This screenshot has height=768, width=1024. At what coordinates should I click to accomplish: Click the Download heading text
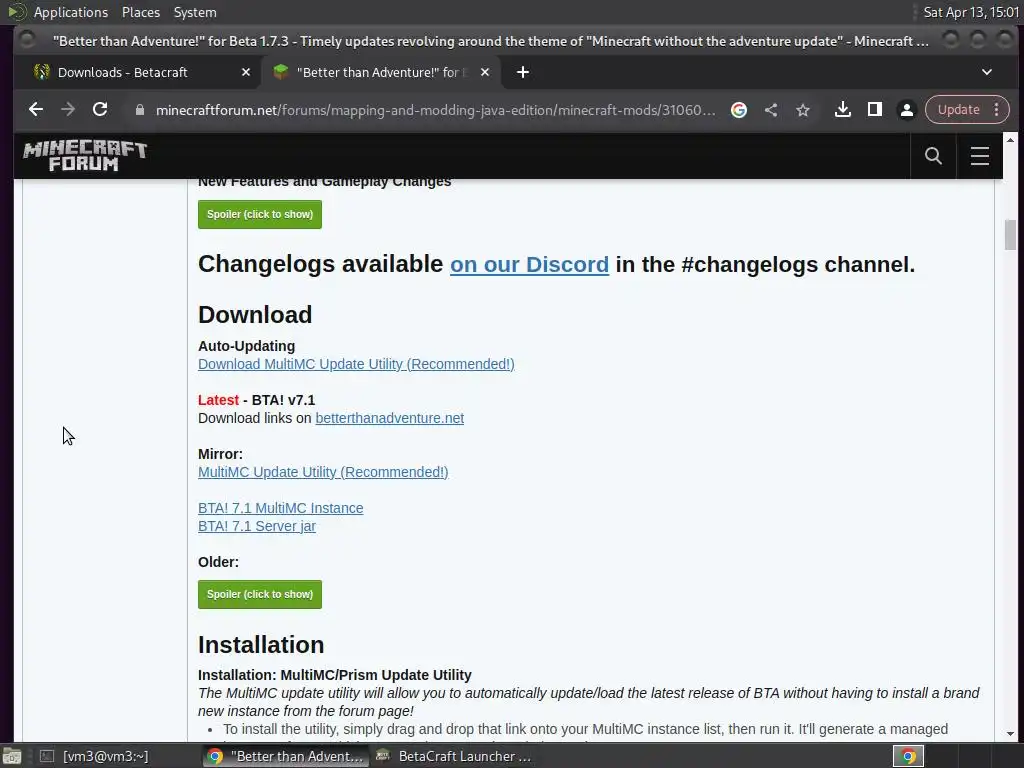(x=255, y=315)
